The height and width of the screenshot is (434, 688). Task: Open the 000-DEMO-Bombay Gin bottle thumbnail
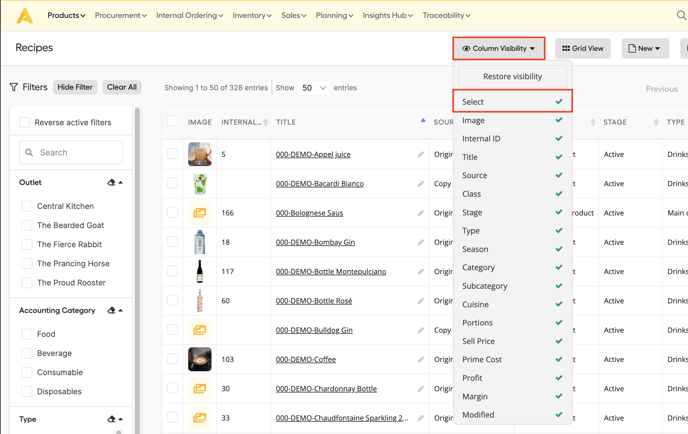pyautogui.click(x=200, y=242)
